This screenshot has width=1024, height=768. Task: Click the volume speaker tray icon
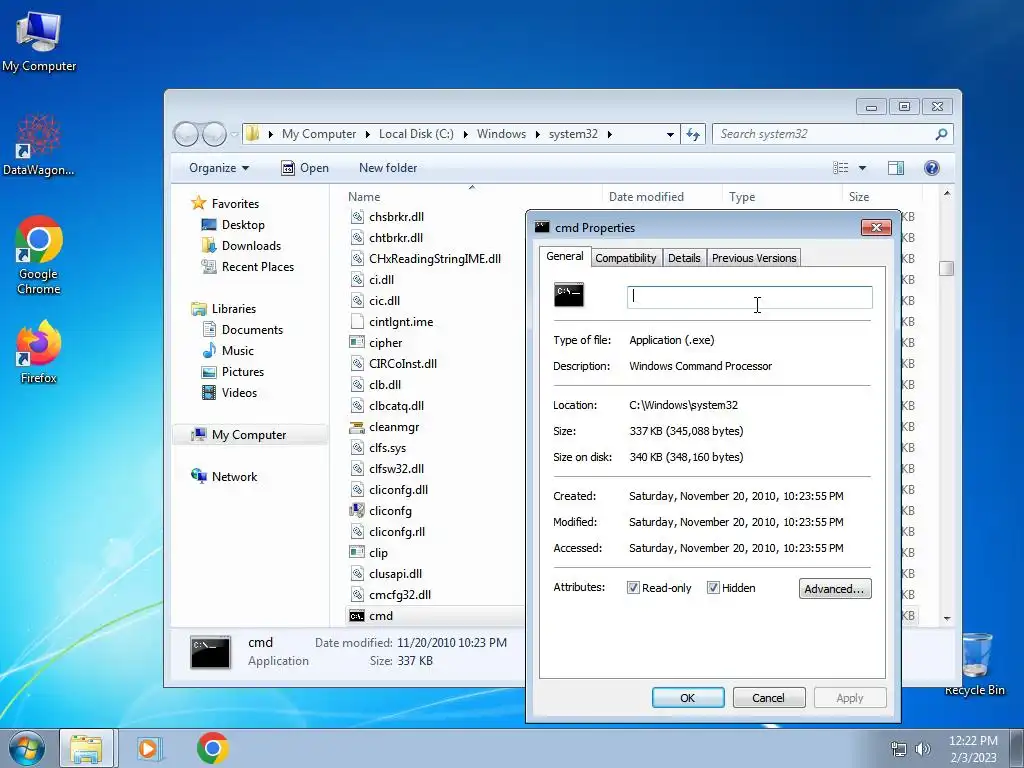[x=922, y=749]
